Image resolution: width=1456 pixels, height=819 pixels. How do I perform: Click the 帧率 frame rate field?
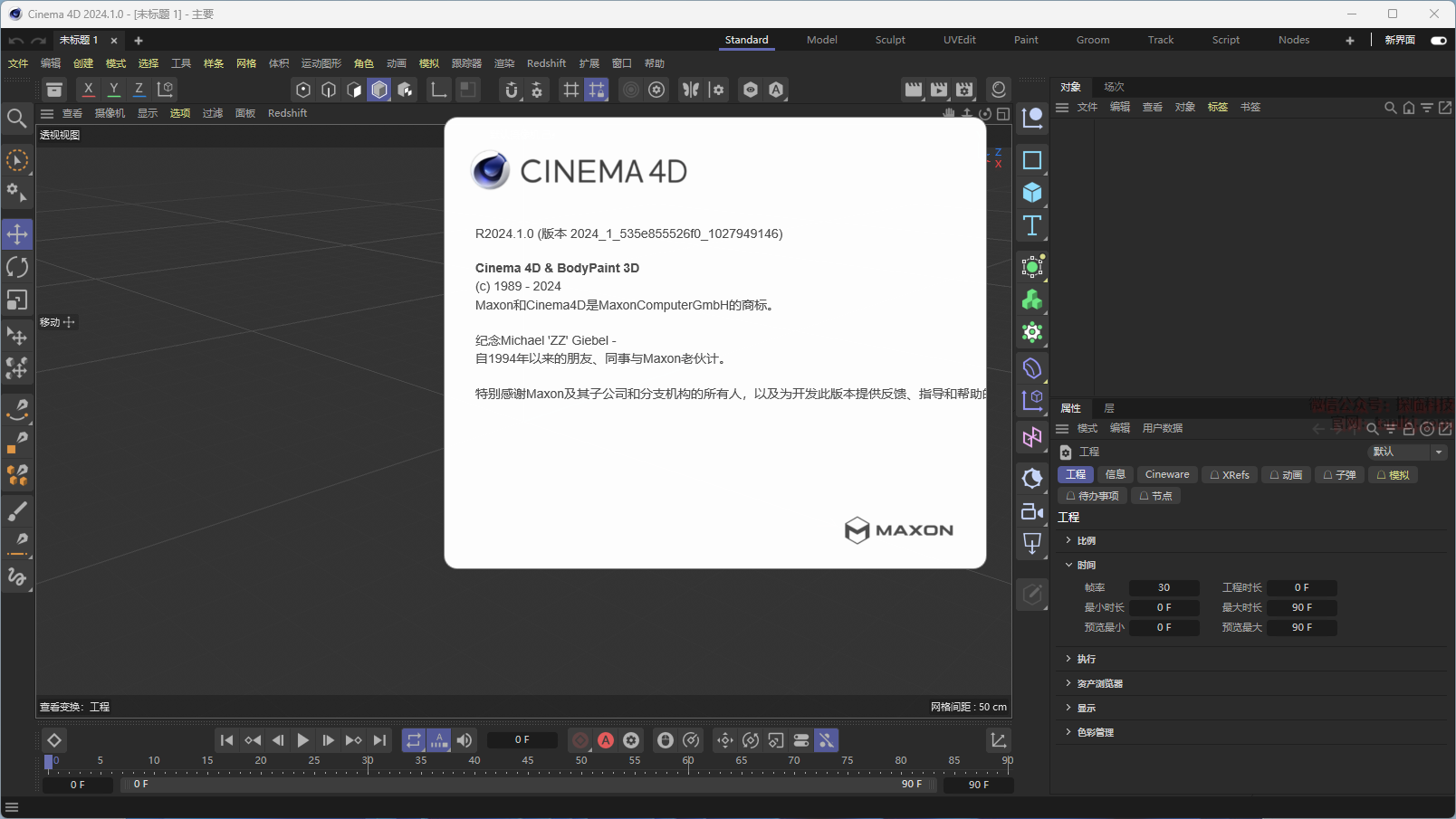(x=1164, y=587)
